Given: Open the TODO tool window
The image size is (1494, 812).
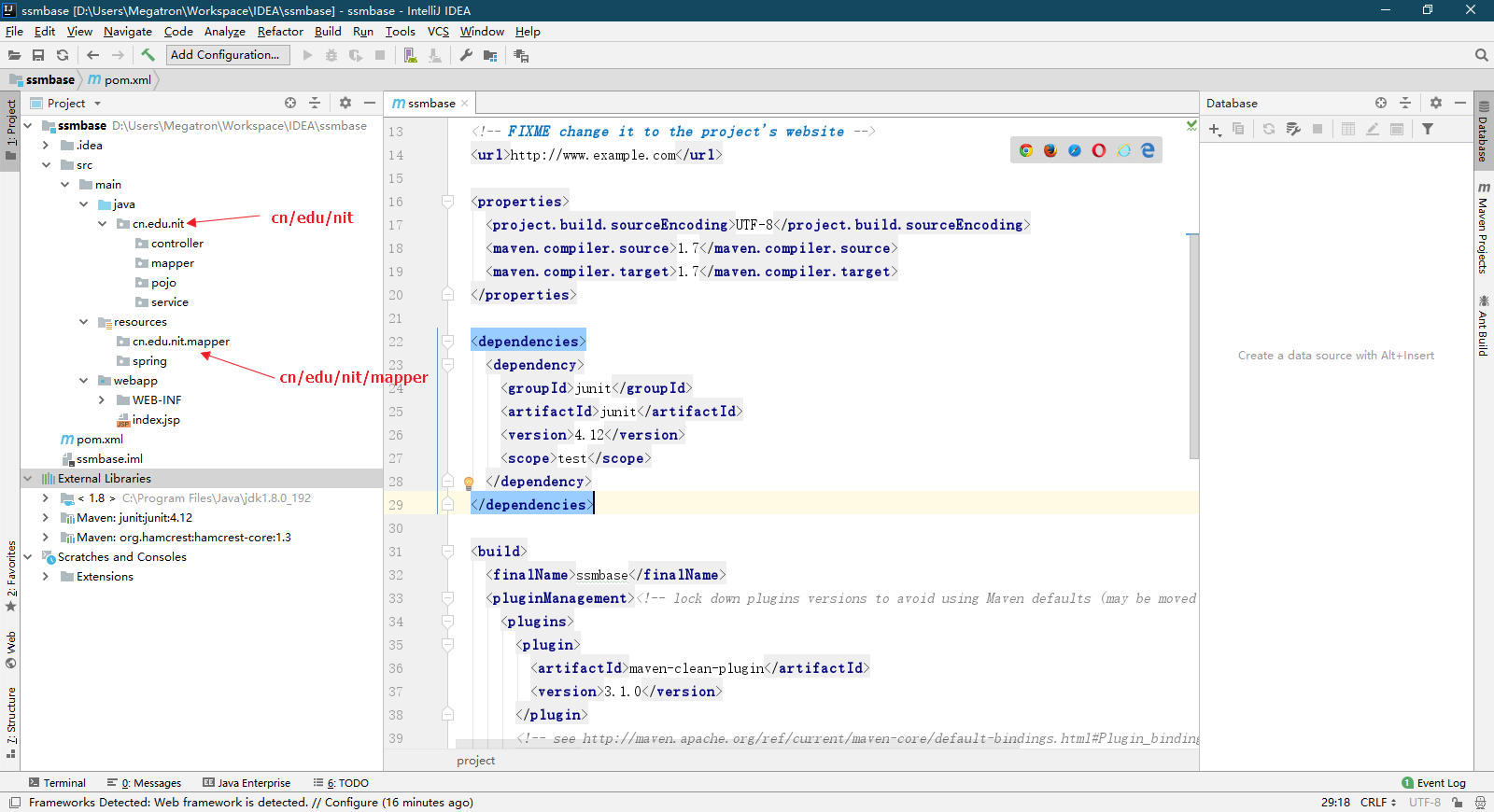Looking at the screenshot, I should (x=341, y=783).
